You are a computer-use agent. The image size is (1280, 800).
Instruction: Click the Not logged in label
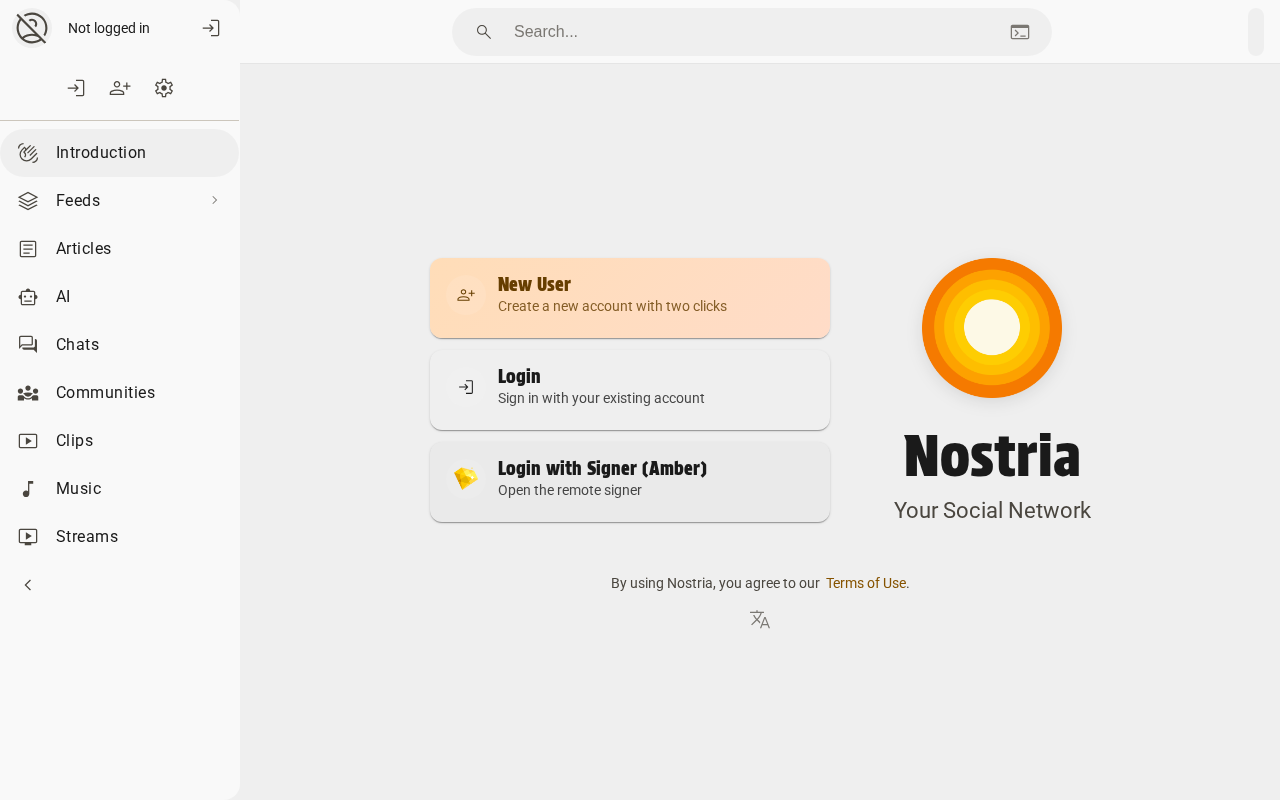pyautogui.click(x=109, y=28)
